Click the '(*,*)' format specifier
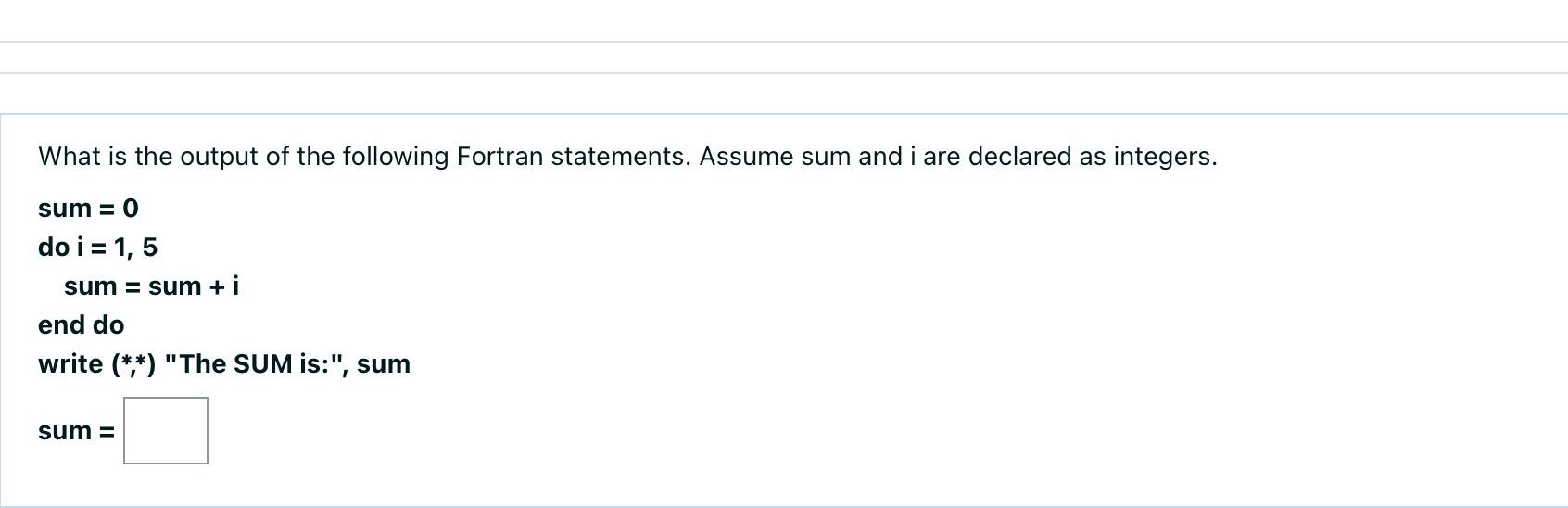 (x=133, y=364)
